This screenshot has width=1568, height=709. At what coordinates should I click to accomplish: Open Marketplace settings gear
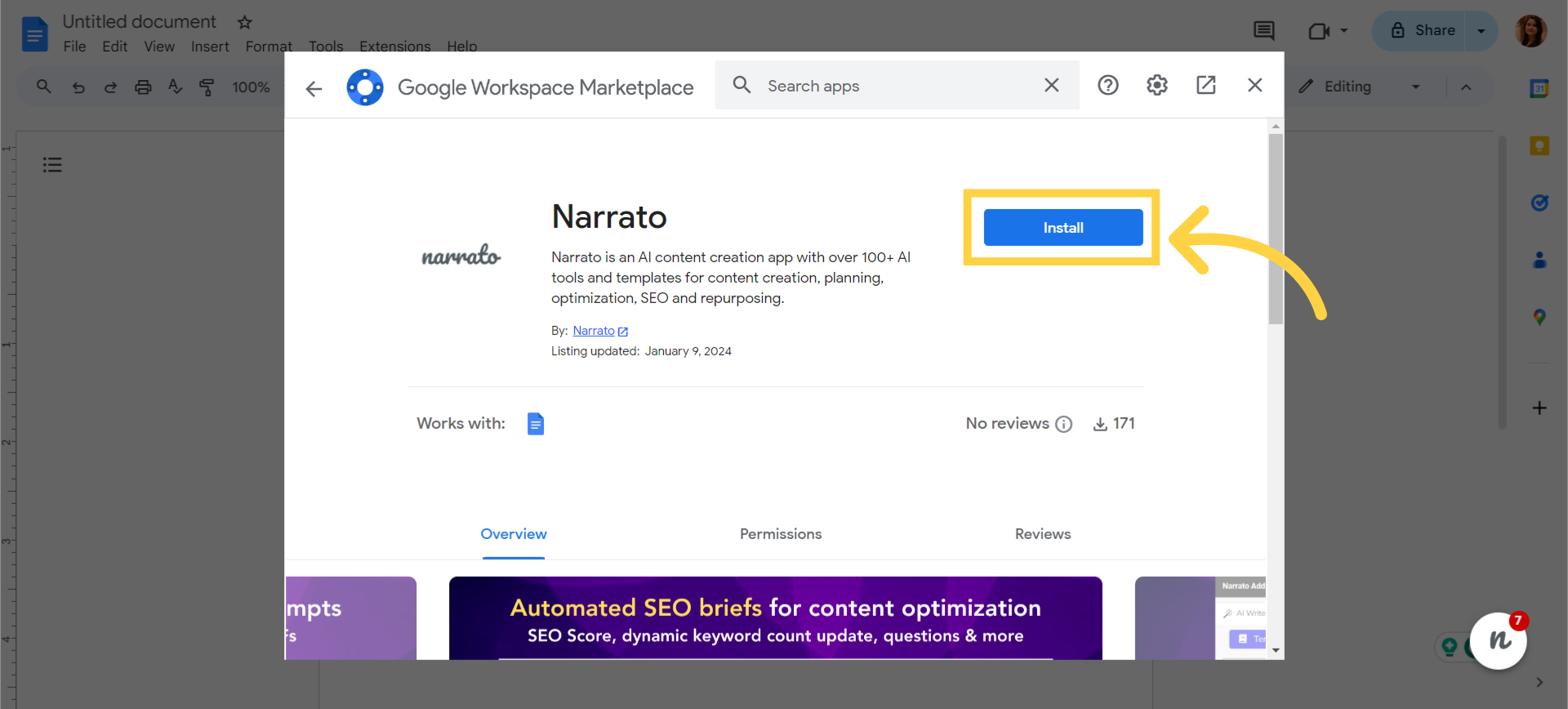[1157, 85]
